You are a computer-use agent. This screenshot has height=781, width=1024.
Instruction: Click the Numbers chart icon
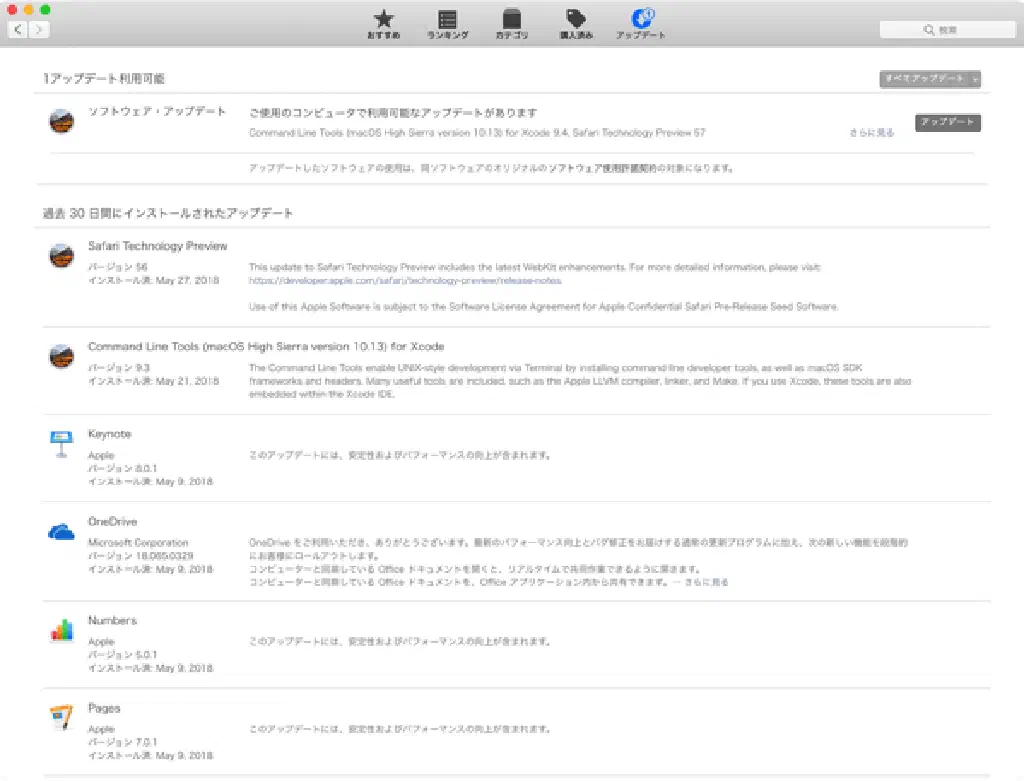(61, 631)
